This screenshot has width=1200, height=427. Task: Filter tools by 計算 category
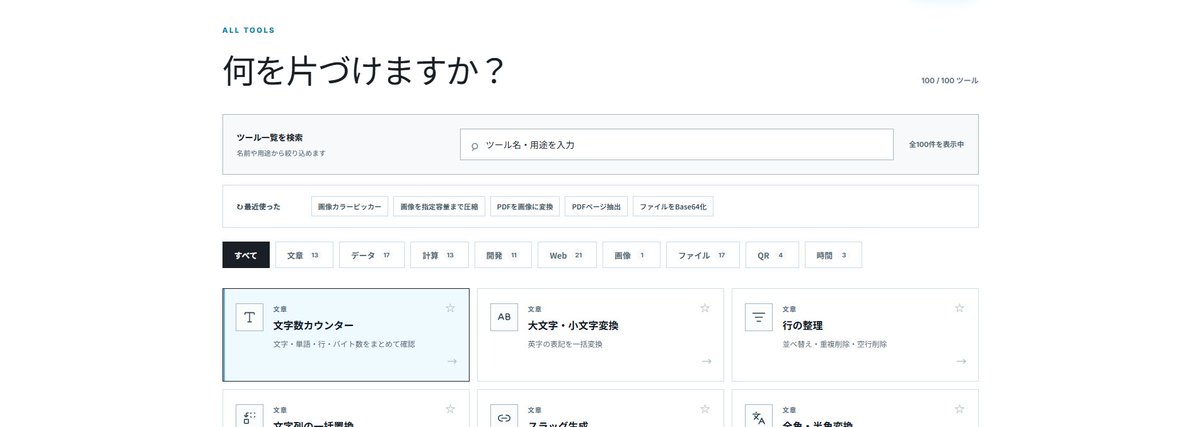[439, 255]
